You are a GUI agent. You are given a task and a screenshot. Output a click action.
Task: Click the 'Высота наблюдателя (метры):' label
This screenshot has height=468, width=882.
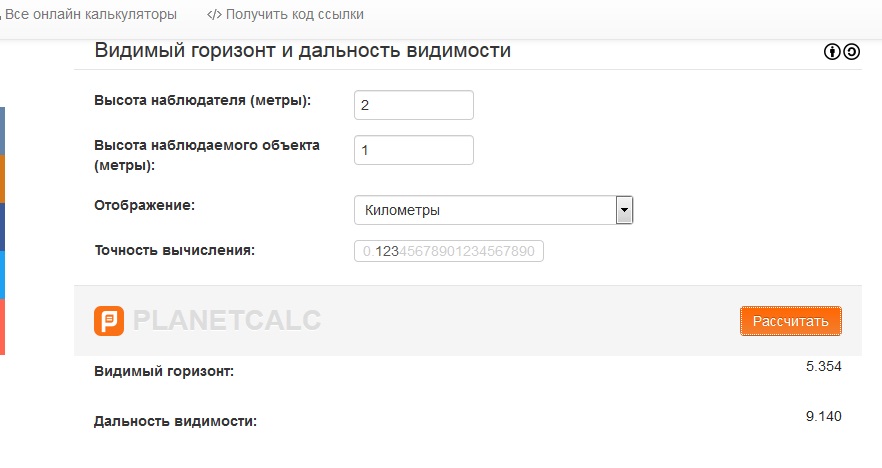tap(202, 101)
